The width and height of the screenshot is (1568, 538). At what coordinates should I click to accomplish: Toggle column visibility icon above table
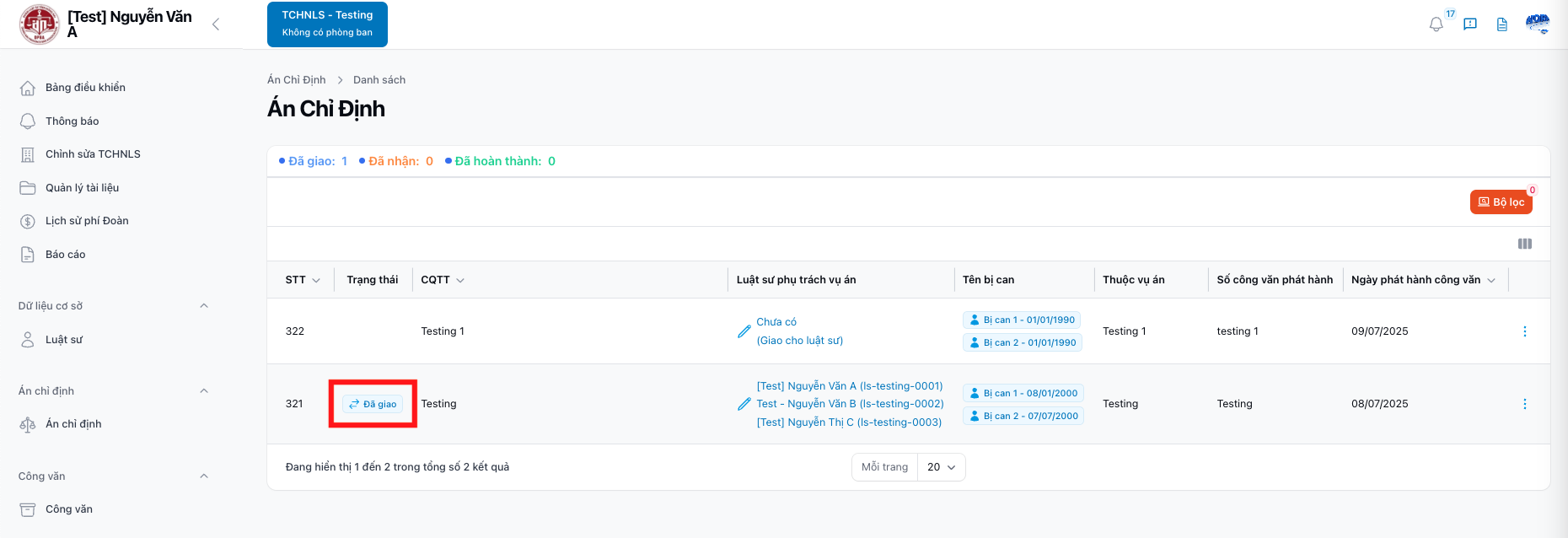tap(1525, 244)
